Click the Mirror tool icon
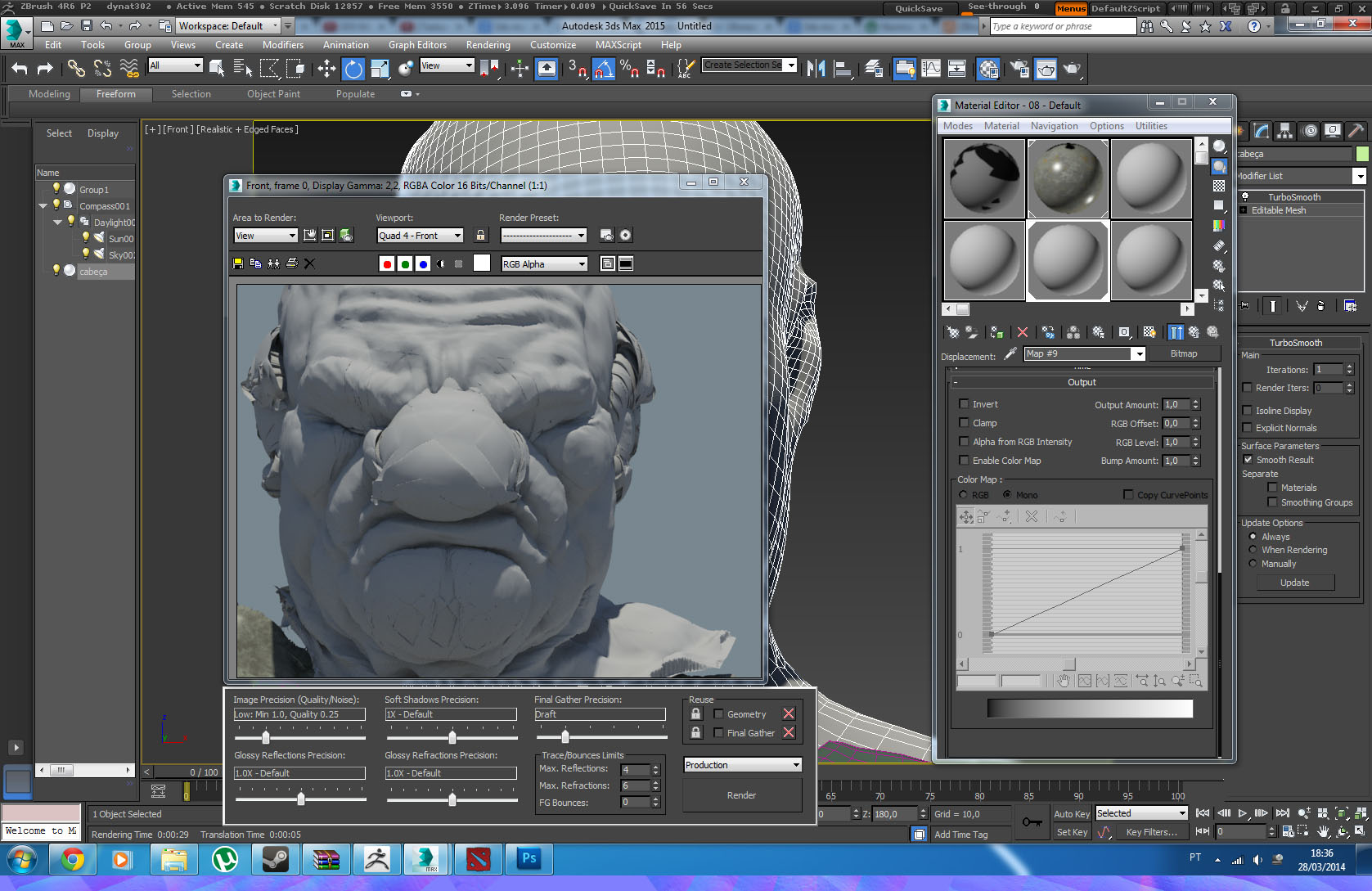Image resolution: width=1372 pixels, height=891 pixels. [x=816, y=69]
